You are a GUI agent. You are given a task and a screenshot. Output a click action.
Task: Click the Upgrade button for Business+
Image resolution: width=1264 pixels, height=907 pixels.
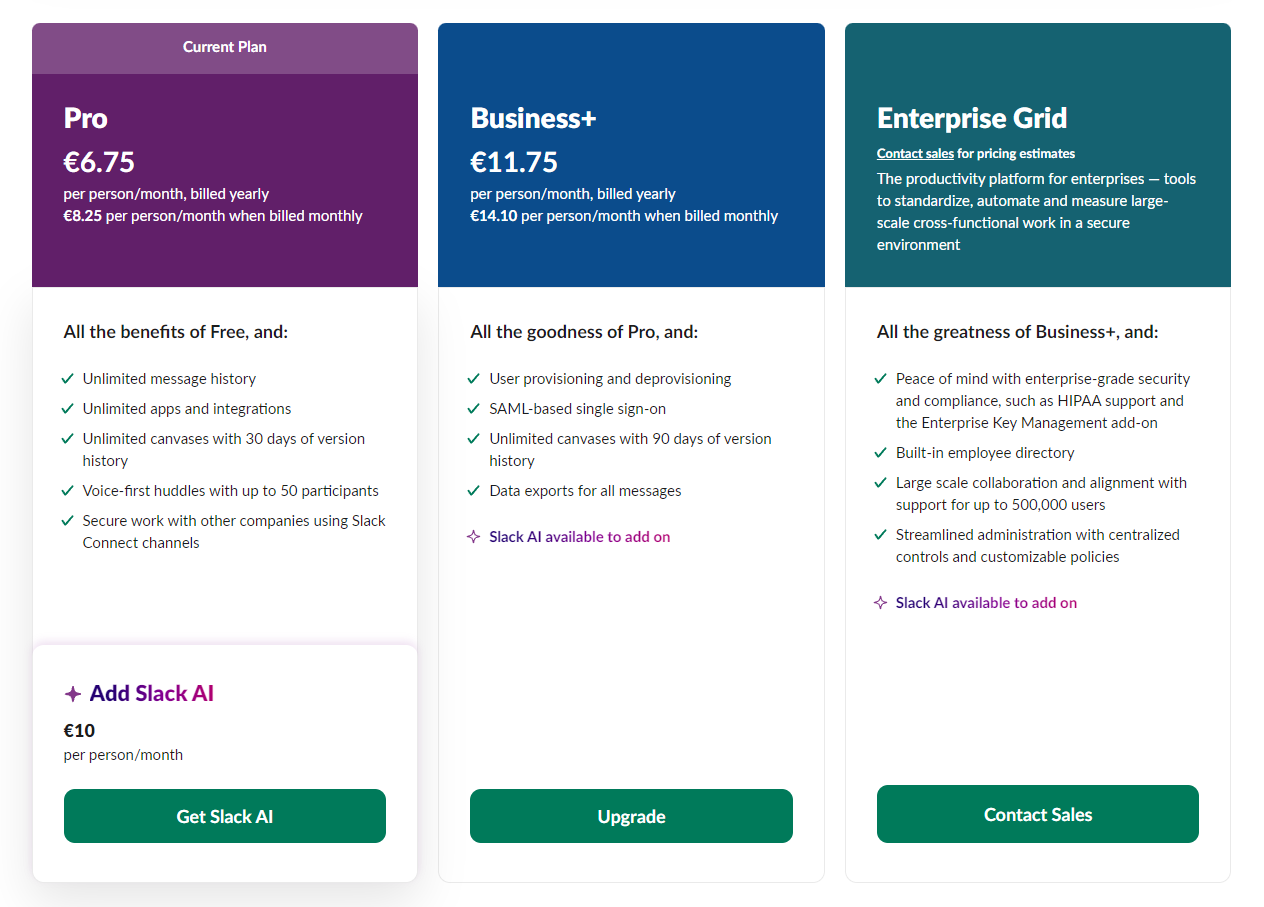631,816
